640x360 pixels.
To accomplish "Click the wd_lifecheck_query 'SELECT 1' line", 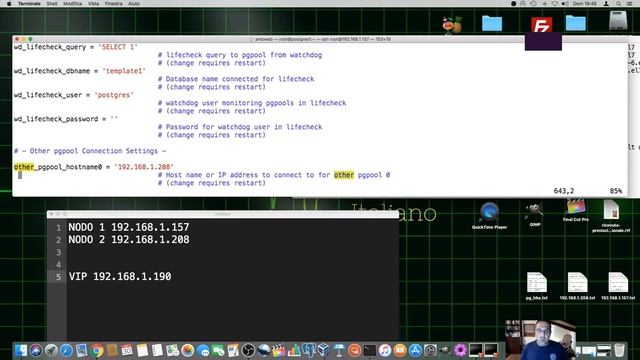I will coord(76,47).
